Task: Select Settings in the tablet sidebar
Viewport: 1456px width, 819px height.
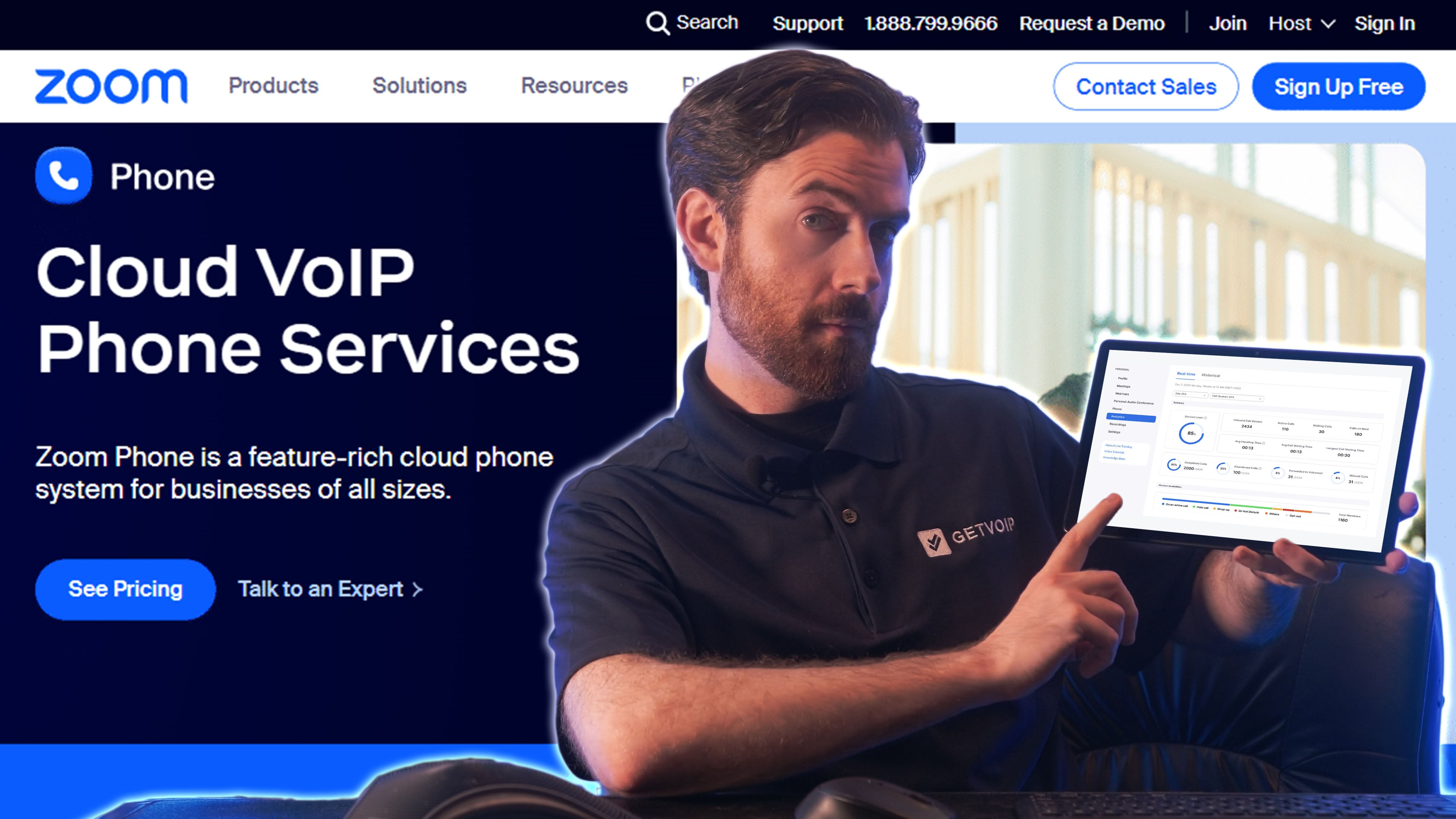Action: click(1114, 432)
